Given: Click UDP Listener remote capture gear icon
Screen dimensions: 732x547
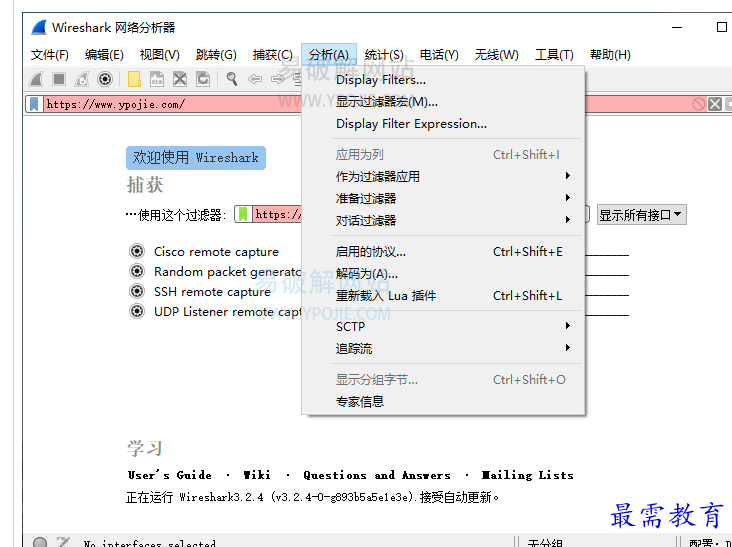Looking at the screenshot, I should pyautogui.click(x=137, y=311).
